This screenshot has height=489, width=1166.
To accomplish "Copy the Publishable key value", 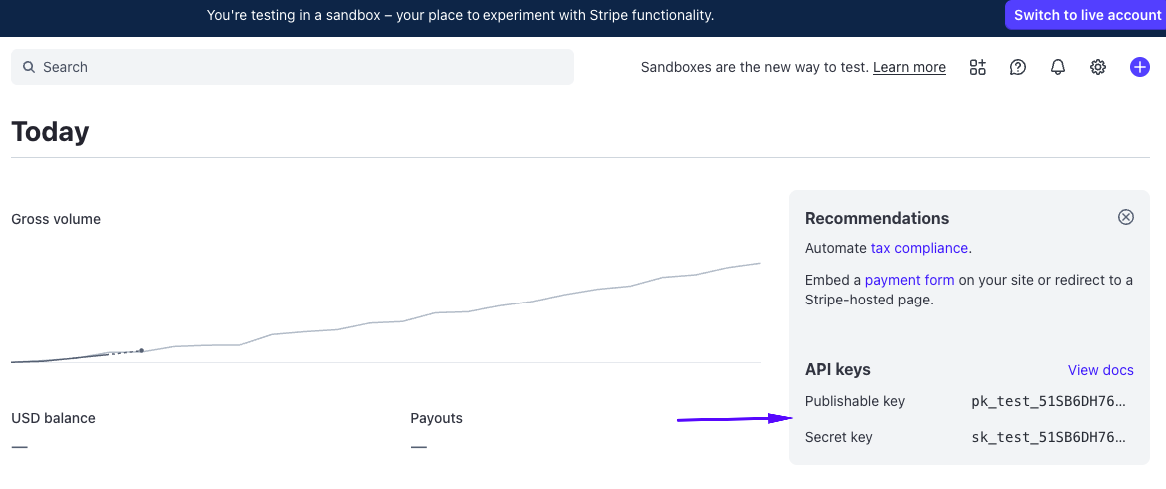I will [1048, 401].
